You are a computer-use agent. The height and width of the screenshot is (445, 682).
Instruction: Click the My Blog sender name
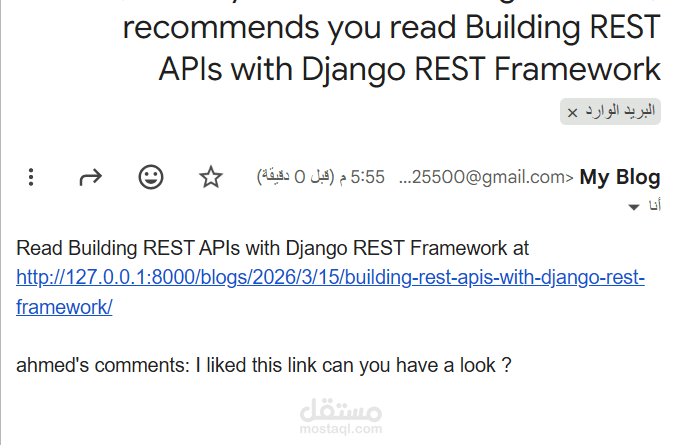620,177
